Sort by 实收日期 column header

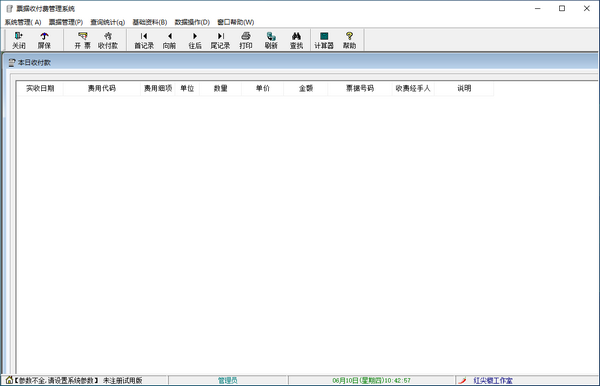tap(40, 88)
